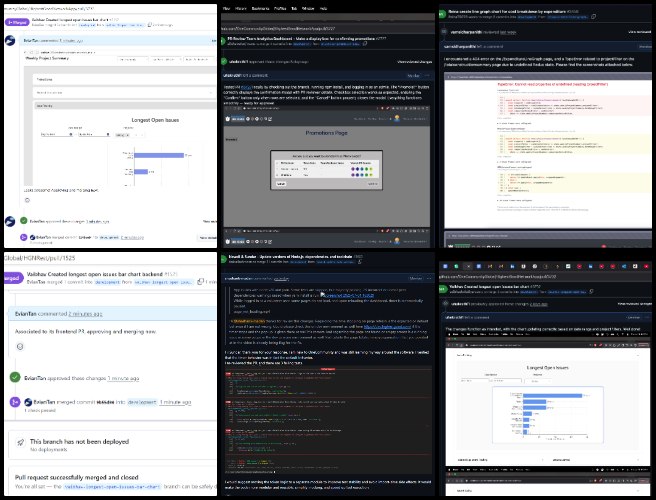The height and width of the screenshot is (500, 656).
Task: Click longest blue bar in bottom-right chart
Action: coord(552,395)
